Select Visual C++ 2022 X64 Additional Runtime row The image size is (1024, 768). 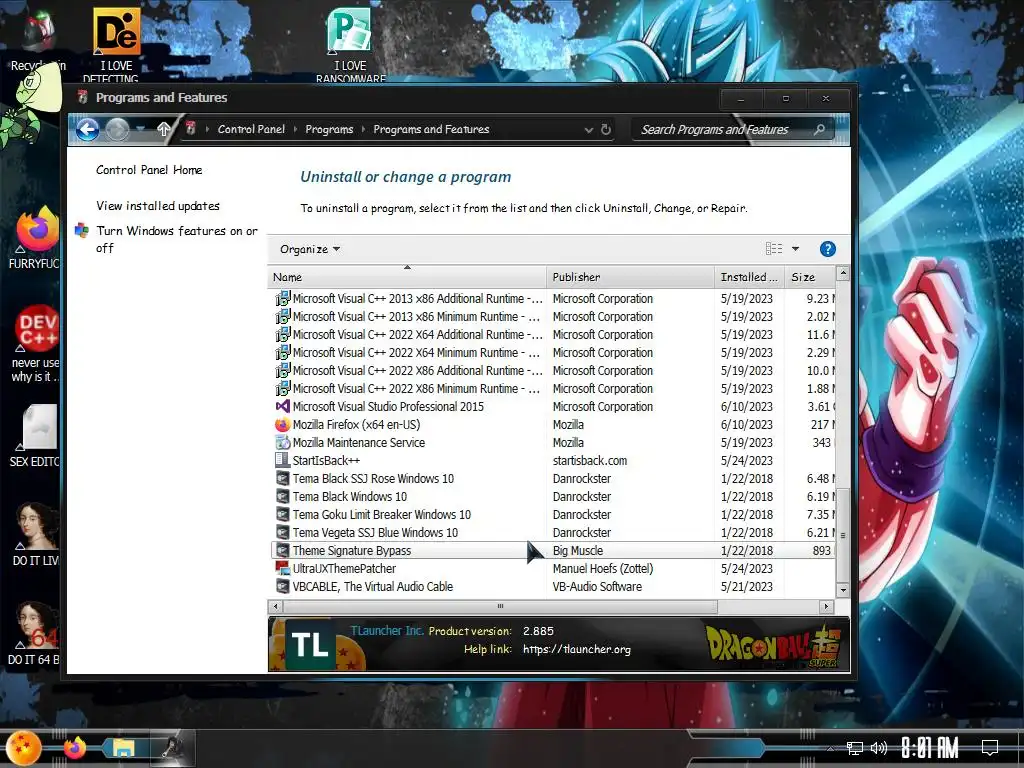552,334
